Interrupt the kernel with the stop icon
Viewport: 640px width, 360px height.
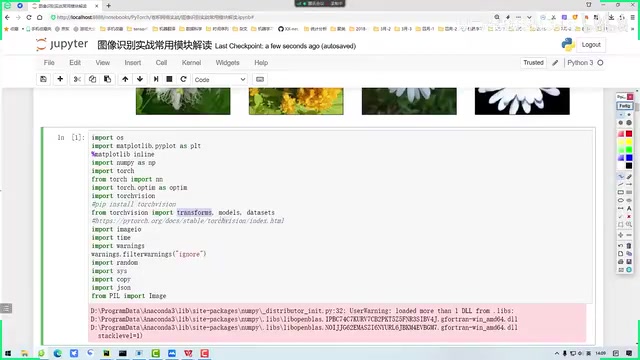(169, 79)
